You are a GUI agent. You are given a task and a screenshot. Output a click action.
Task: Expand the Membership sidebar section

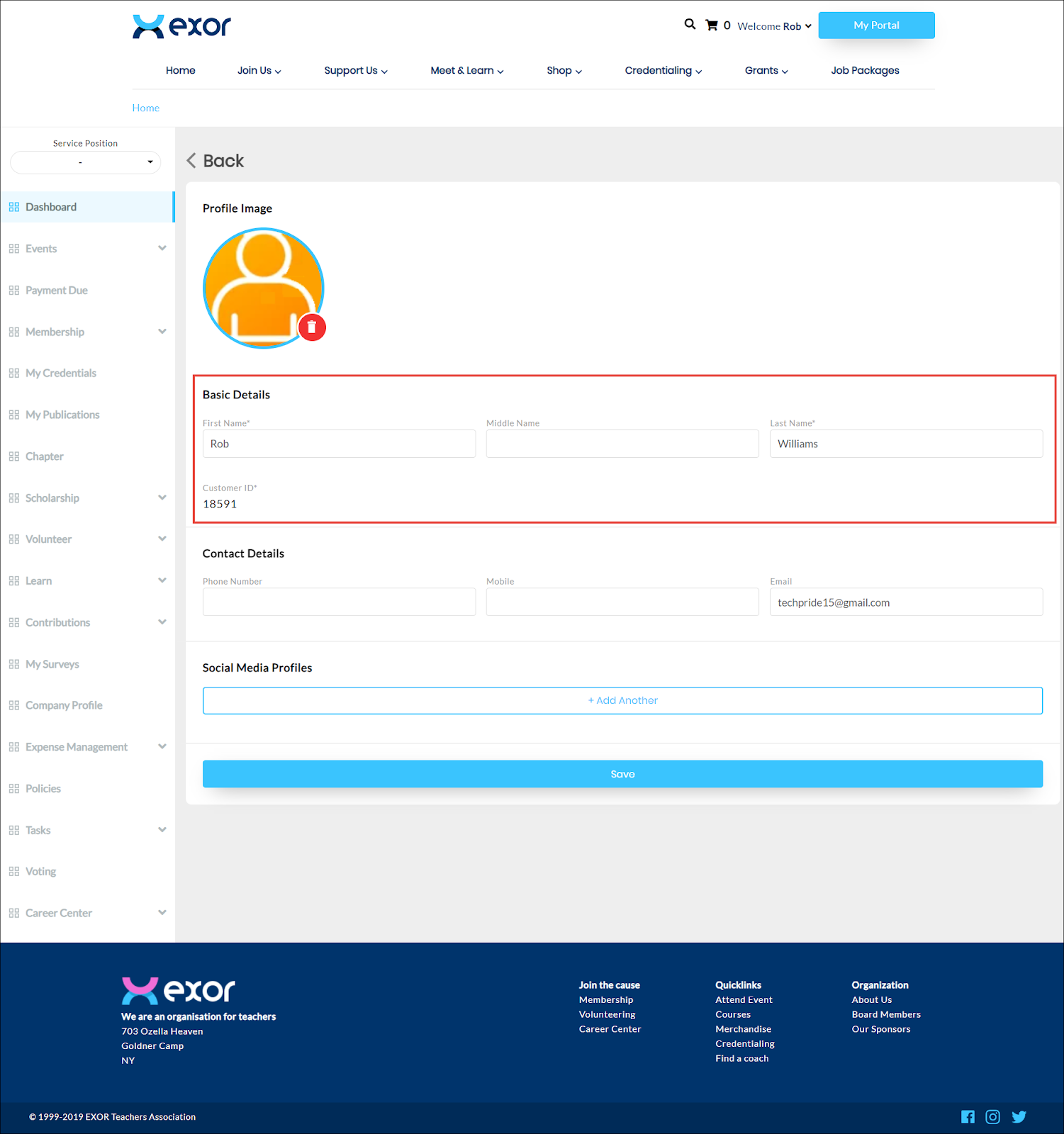tap(162, 332)
